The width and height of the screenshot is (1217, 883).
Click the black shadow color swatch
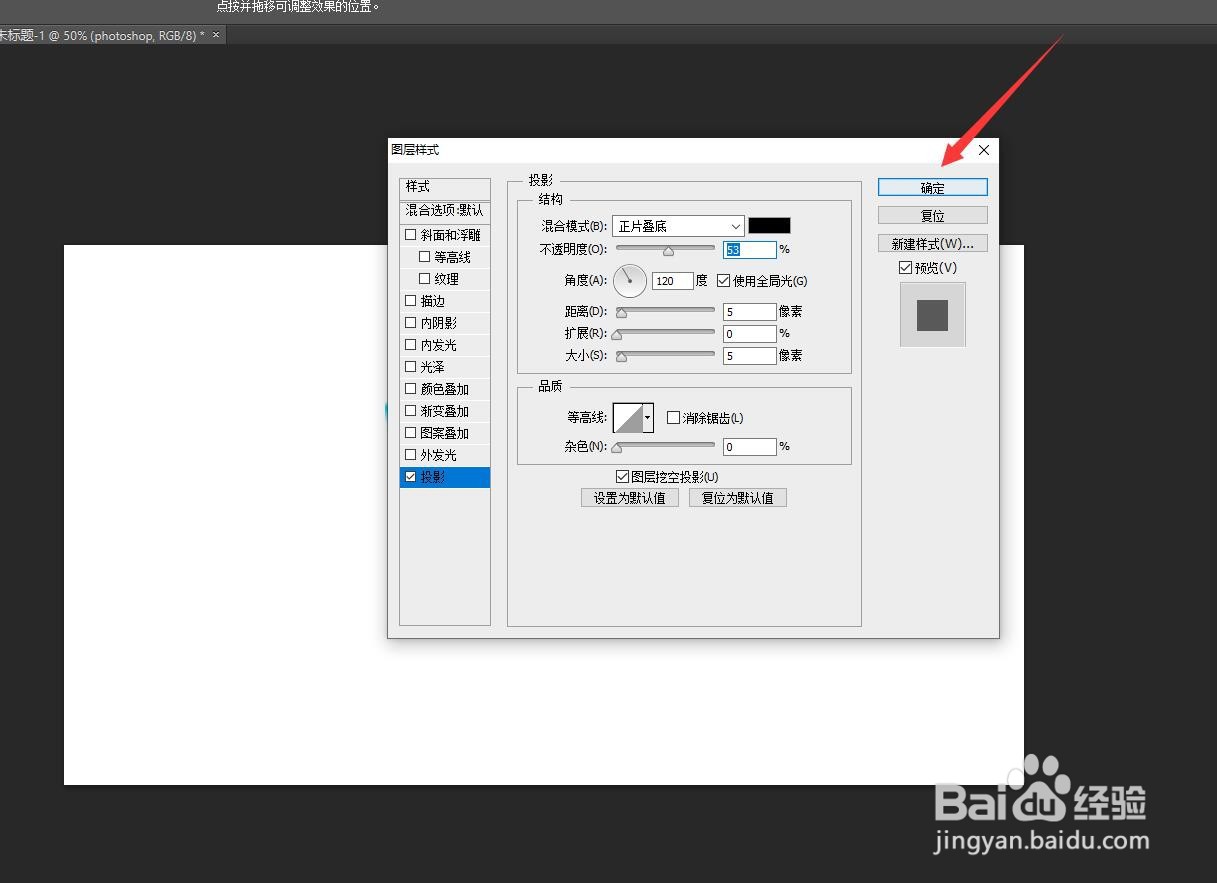coord(769,226)
